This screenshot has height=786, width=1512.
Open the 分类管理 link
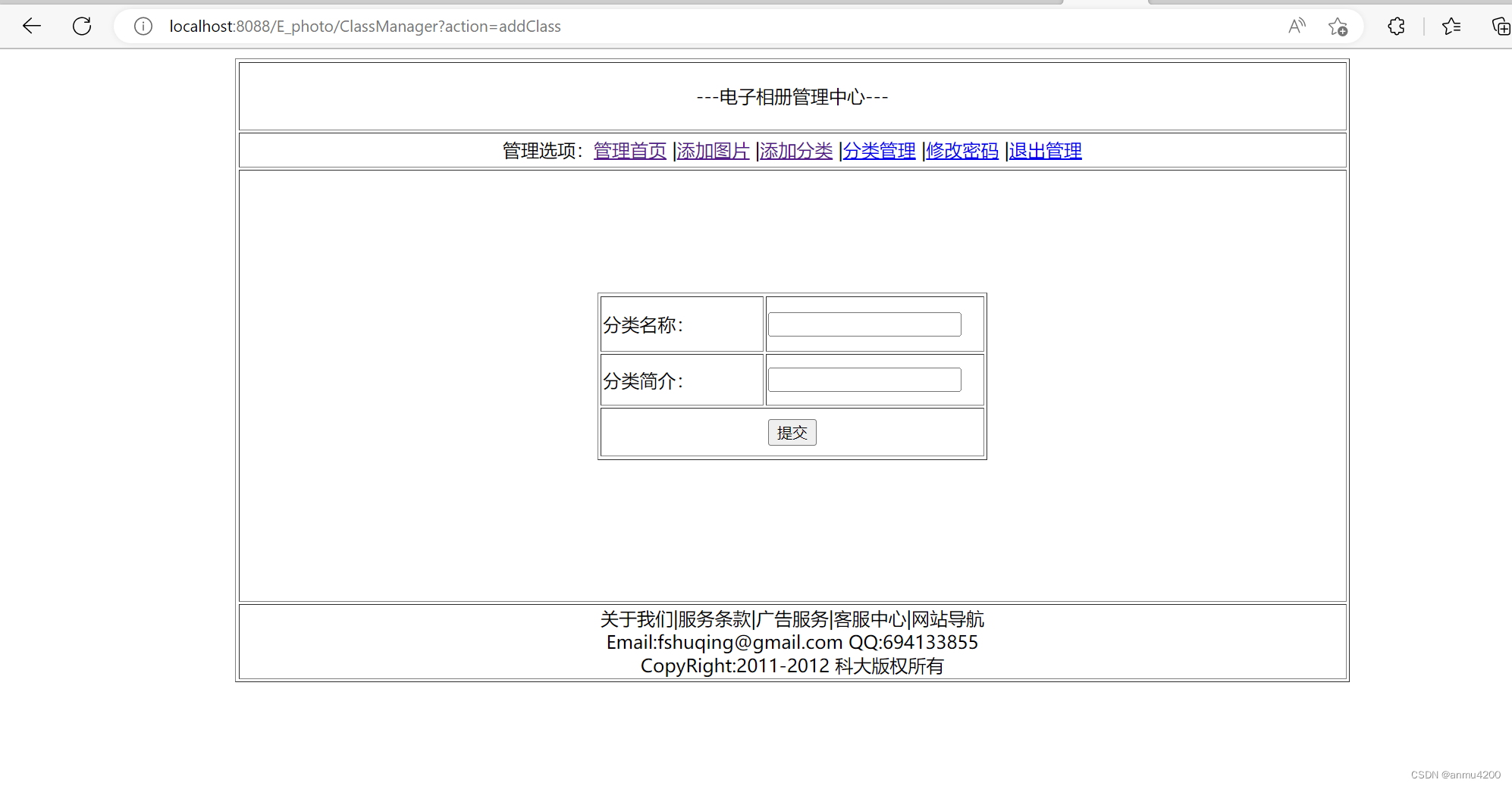tap(879, 151)
